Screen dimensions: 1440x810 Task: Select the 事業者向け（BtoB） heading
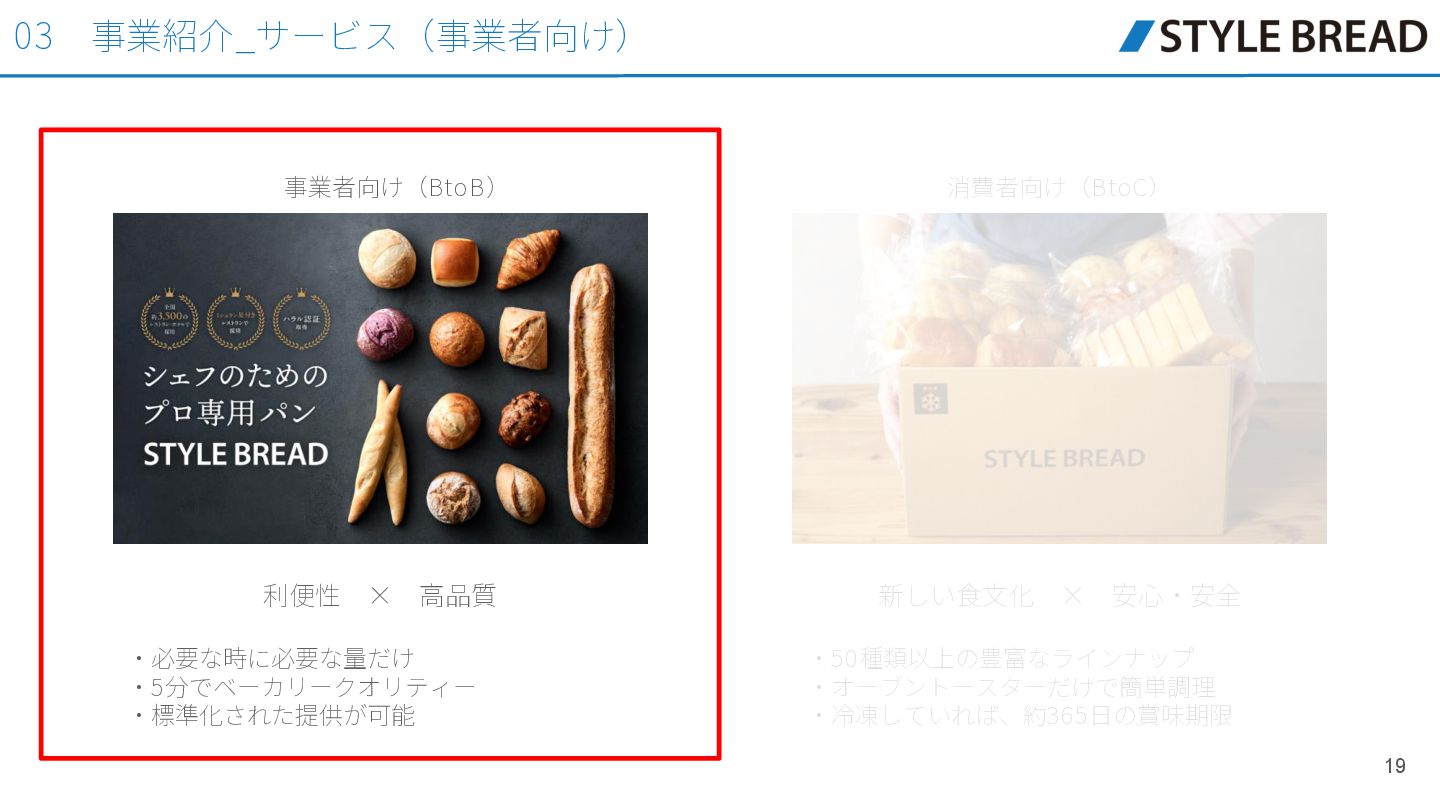coord(390,187)
